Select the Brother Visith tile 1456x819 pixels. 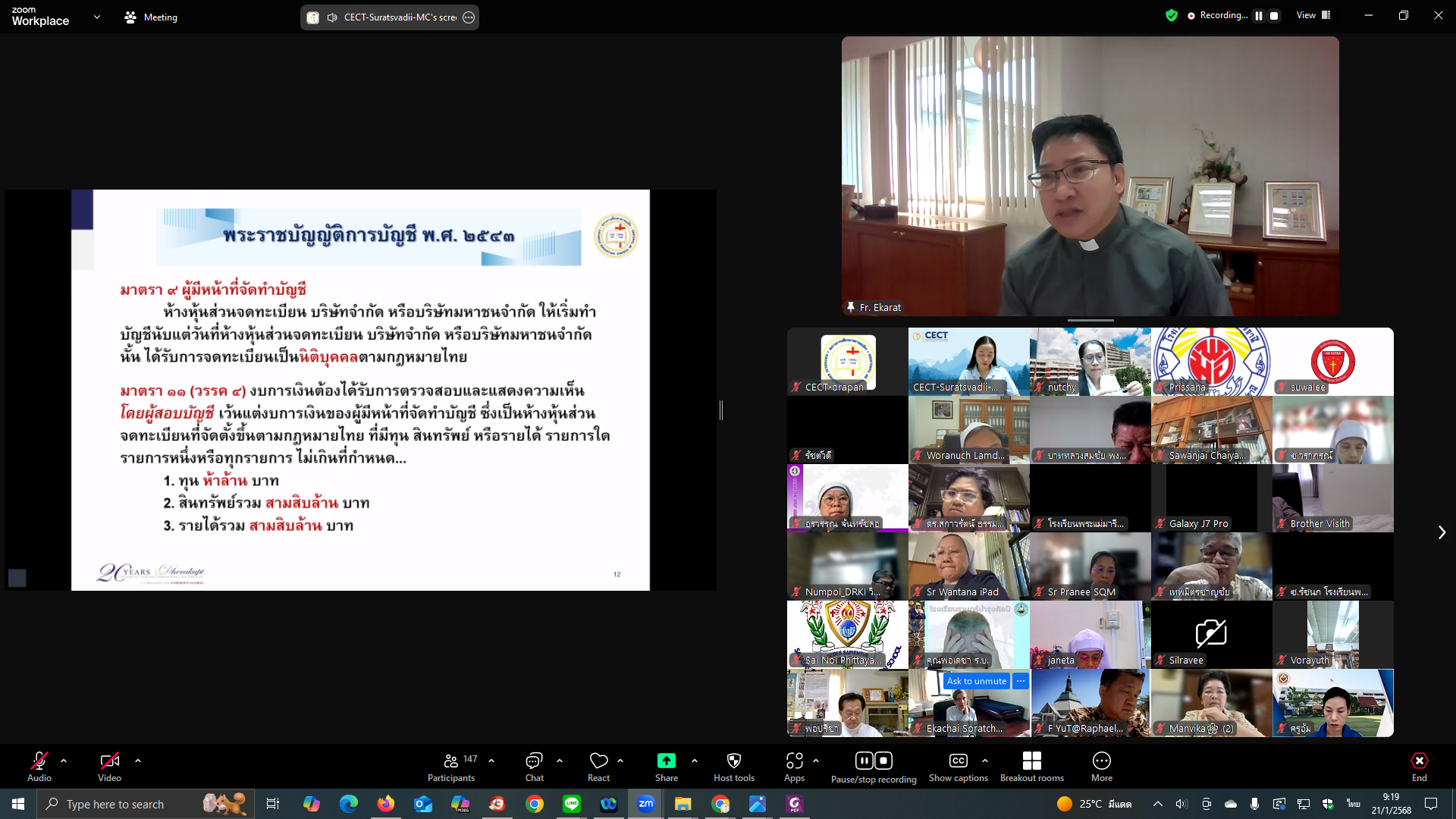[1333, 498]
